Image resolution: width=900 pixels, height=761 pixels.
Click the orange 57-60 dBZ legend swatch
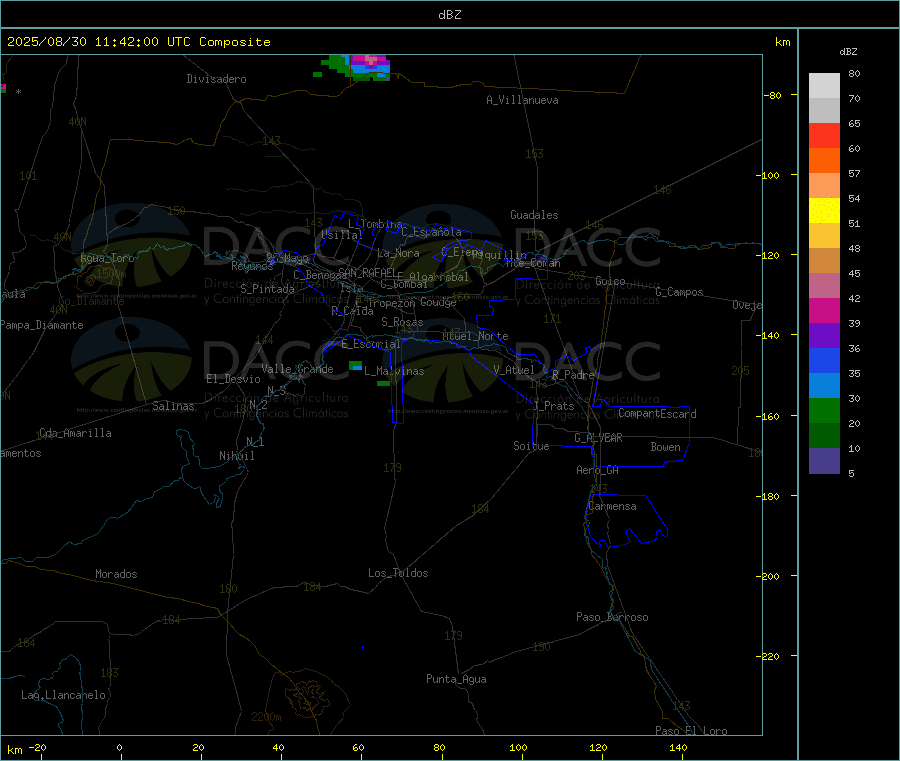824,161
